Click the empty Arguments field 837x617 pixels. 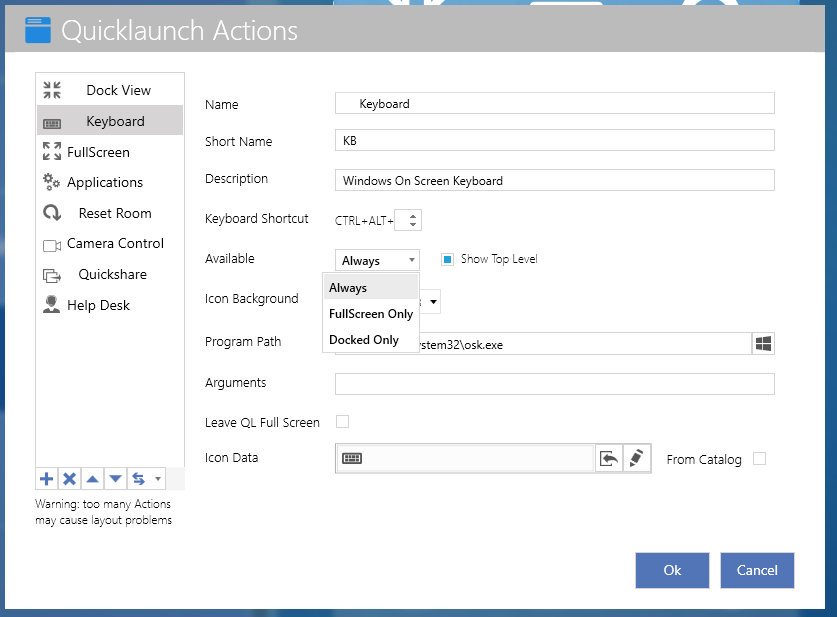(x=555, y=384)
